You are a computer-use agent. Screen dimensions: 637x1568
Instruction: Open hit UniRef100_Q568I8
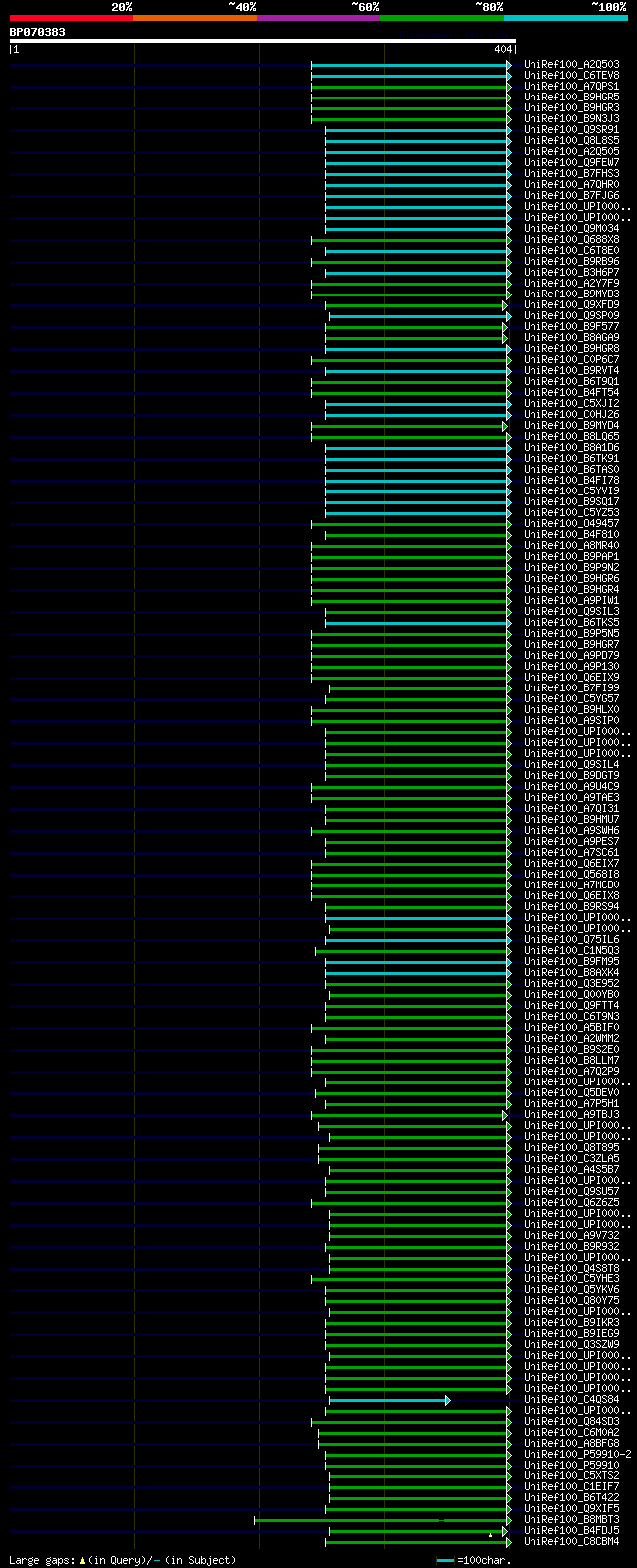click(571, 874)
